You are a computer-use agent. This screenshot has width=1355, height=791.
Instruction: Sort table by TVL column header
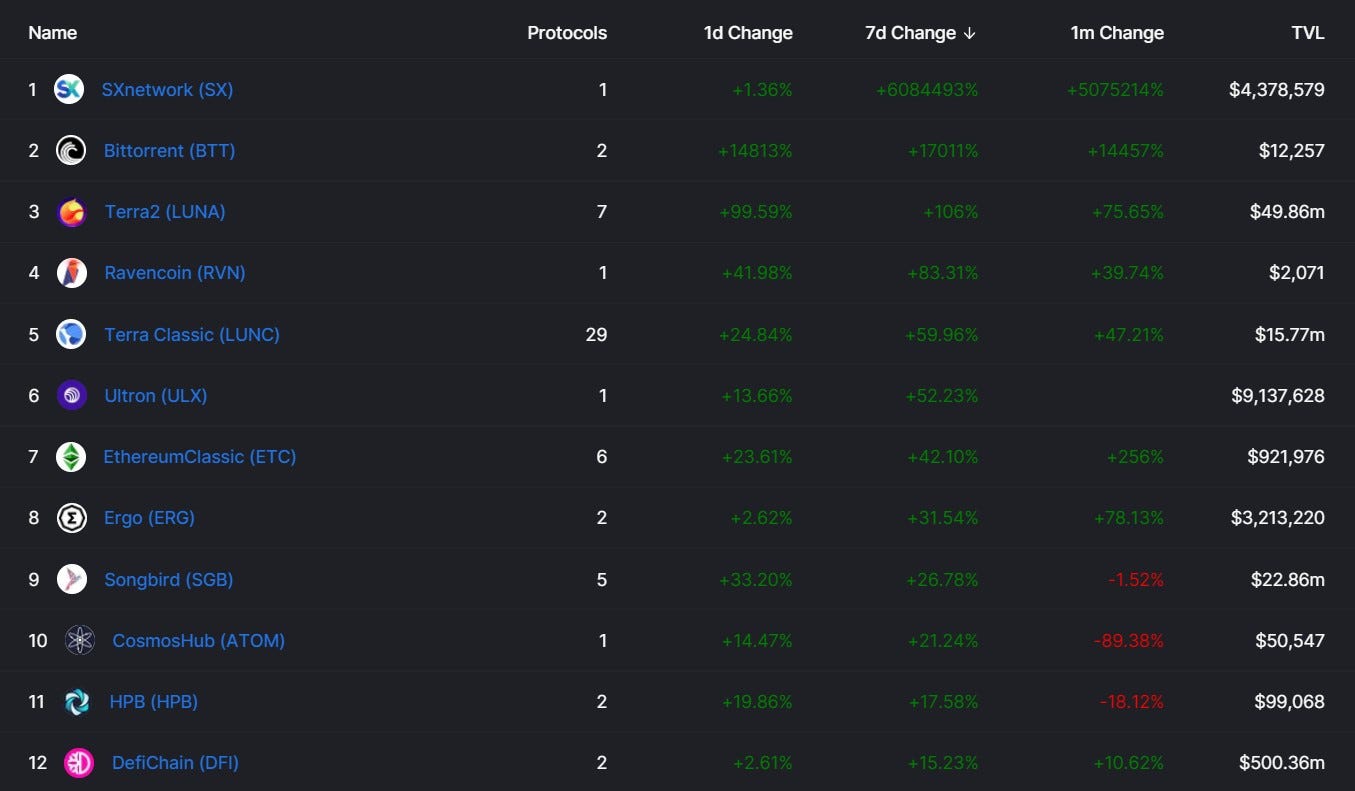(1307, 33)
